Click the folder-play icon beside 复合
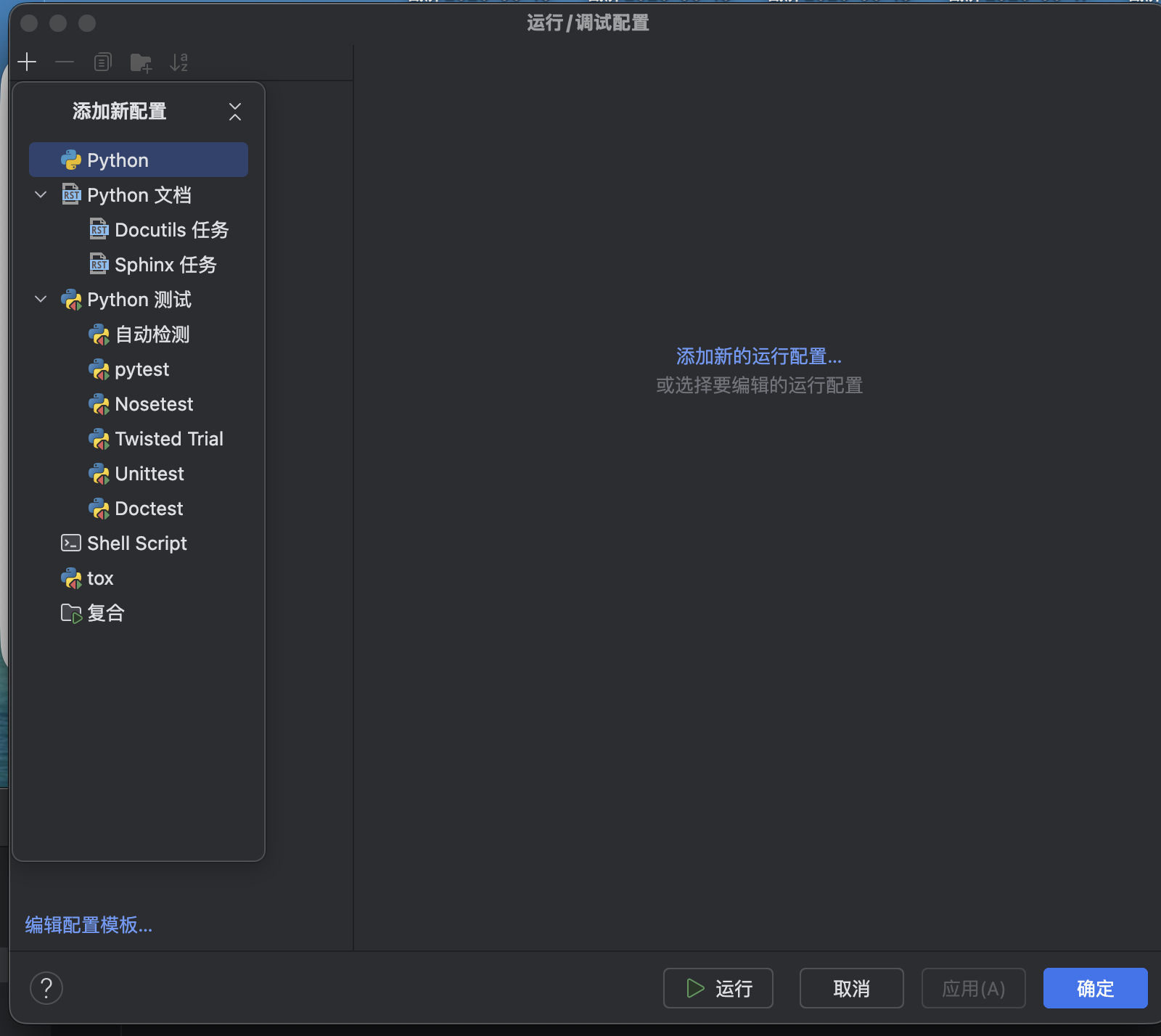 click(71, 614)
